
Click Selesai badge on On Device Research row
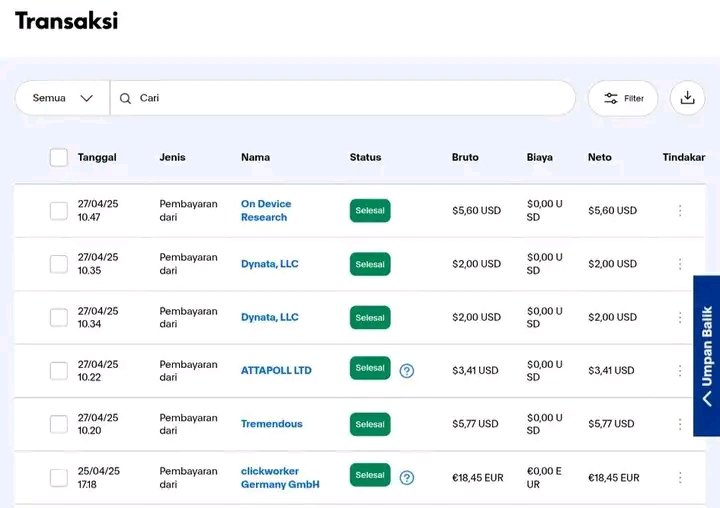(370, 211)
